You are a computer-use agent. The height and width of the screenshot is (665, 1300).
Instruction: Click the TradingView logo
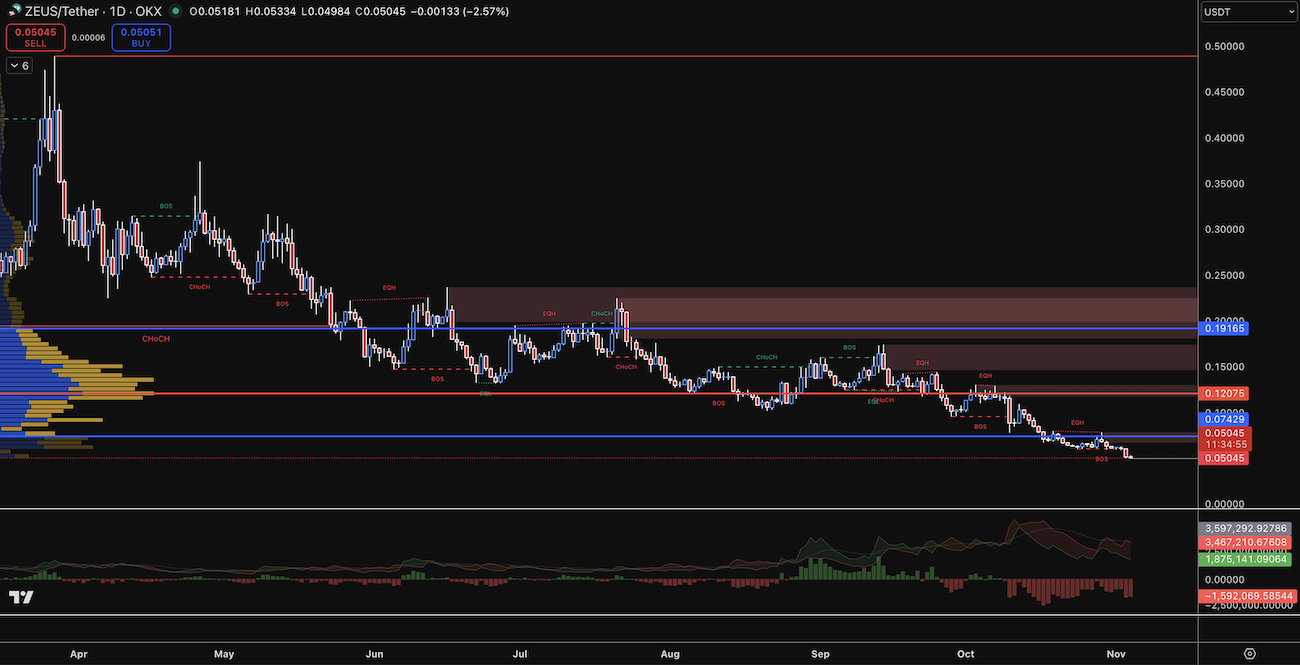21,597
